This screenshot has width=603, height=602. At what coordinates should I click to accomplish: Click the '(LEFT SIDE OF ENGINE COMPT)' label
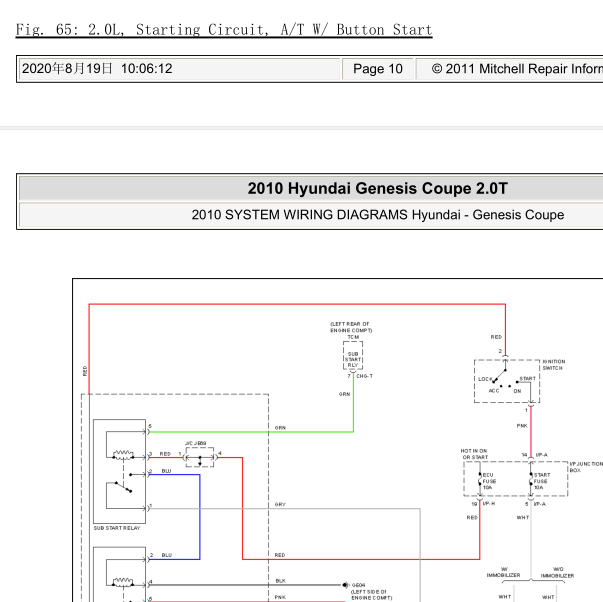coord(371,595)
